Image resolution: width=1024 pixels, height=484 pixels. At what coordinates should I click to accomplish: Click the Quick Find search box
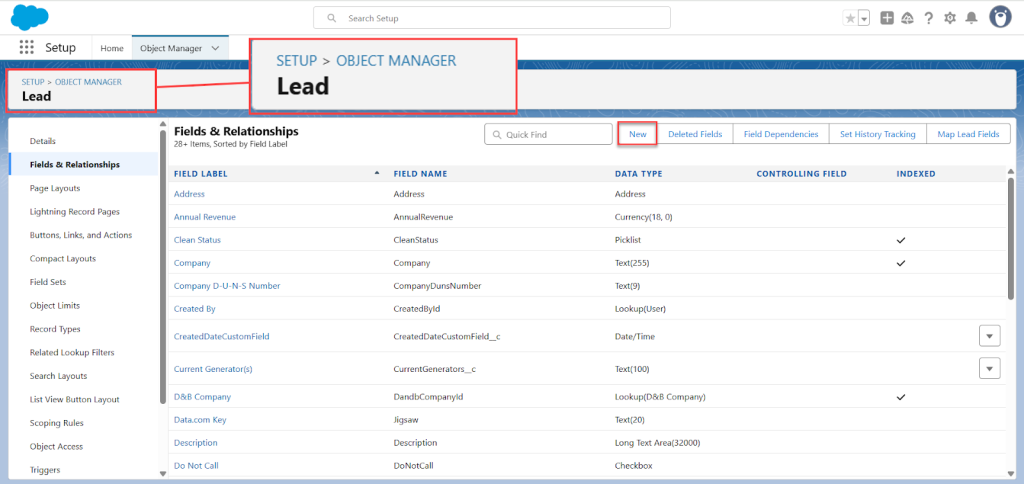point(548,134)
